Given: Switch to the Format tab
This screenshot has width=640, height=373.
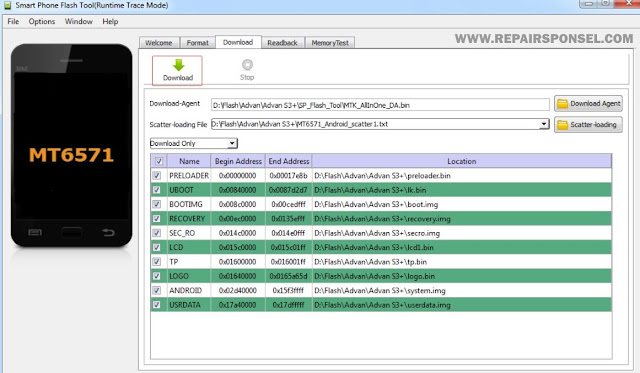Looking at the screenshot, I should click(198, 43).
